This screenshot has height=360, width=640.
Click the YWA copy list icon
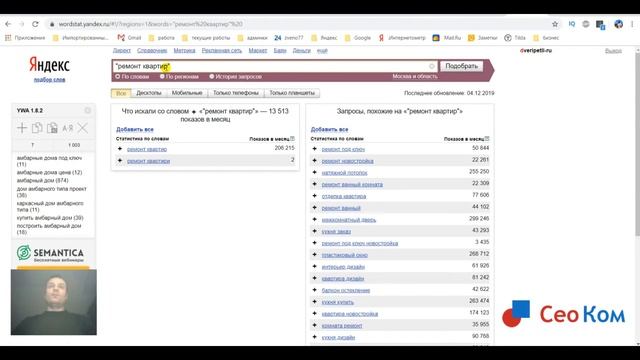pos(37,128)
